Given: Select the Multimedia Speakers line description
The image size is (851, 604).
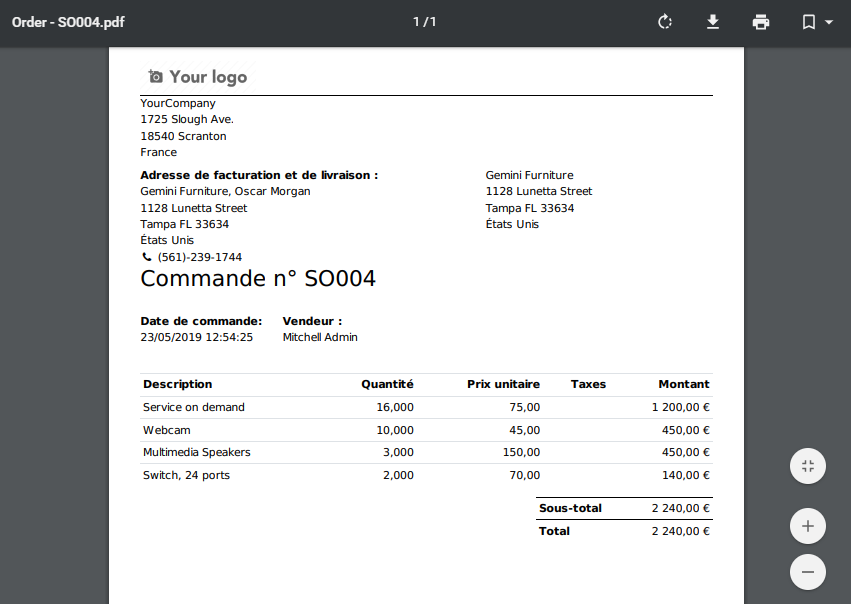Looking at the screenshot, I should [x=197, y=452].
